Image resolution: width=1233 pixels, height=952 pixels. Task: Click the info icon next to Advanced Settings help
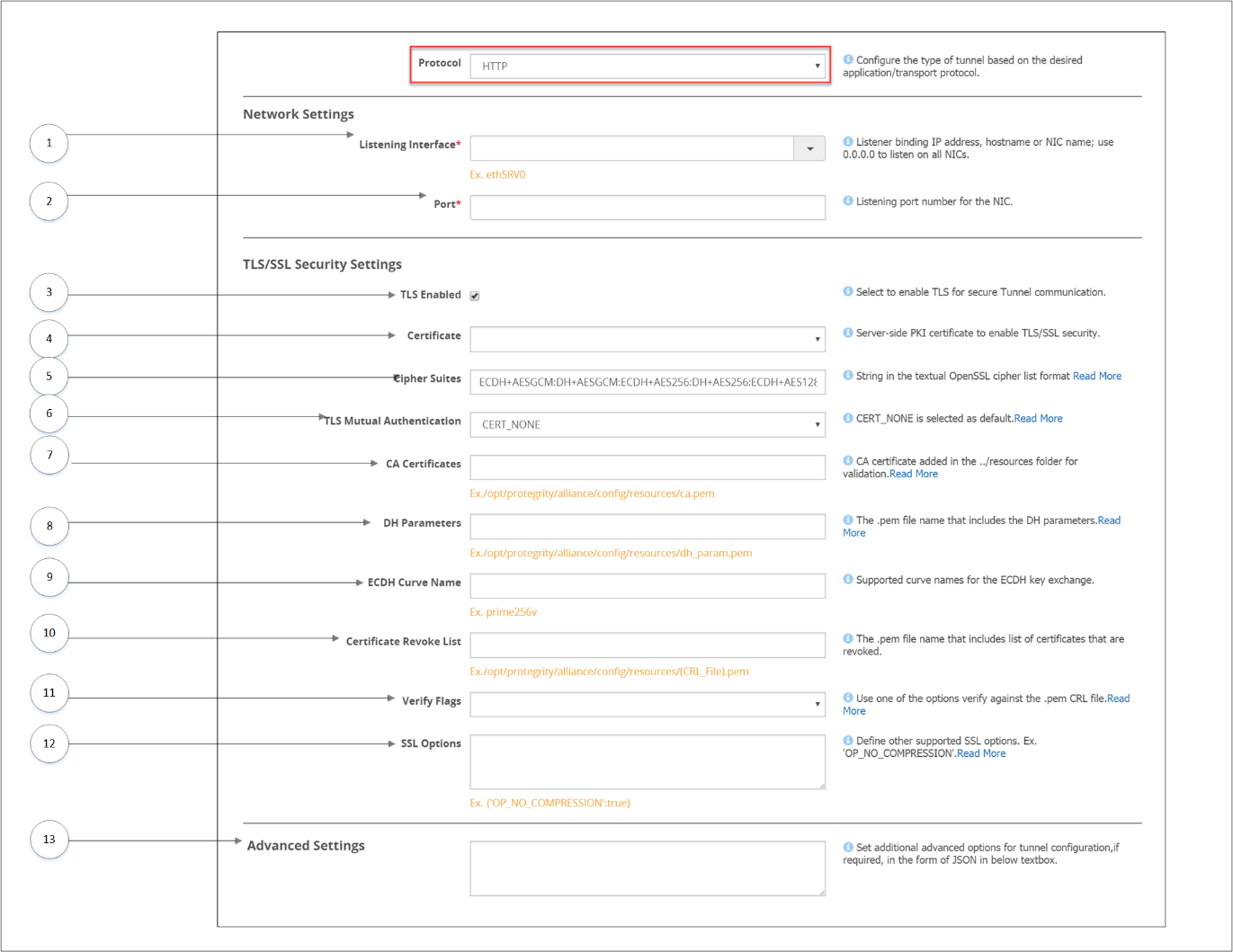point(846,846)
